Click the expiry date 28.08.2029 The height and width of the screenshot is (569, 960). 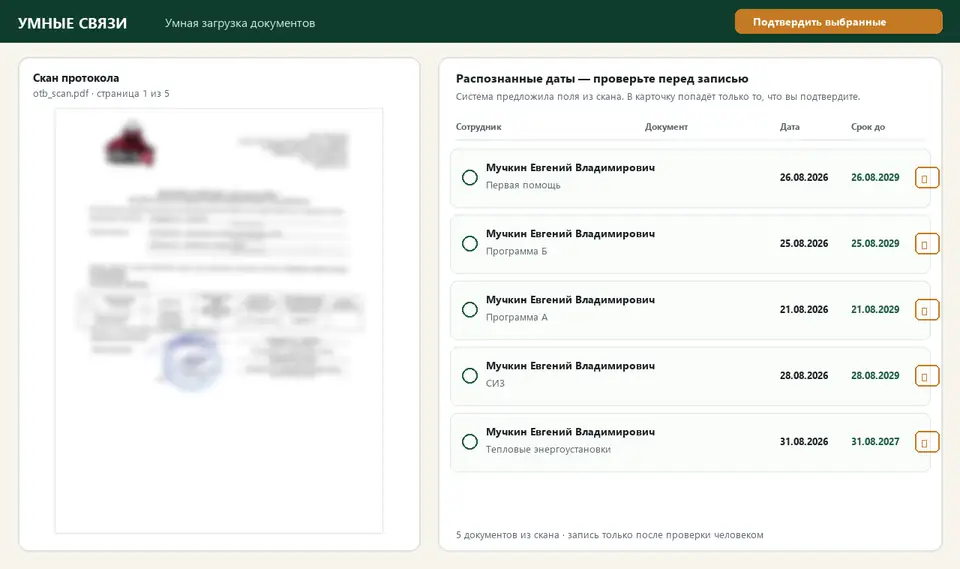[x=875, y=375]
